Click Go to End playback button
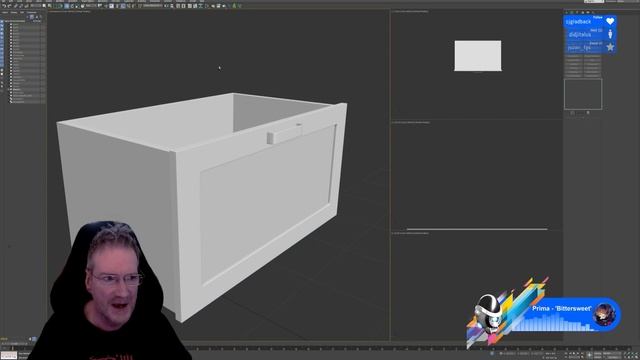Screen dimensions: 640x360 582,353
